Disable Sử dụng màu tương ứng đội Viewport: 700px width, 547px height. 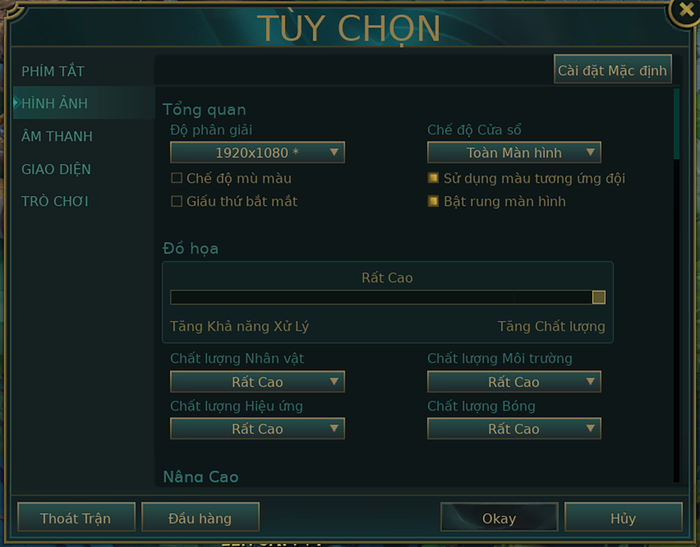[434, 178]
